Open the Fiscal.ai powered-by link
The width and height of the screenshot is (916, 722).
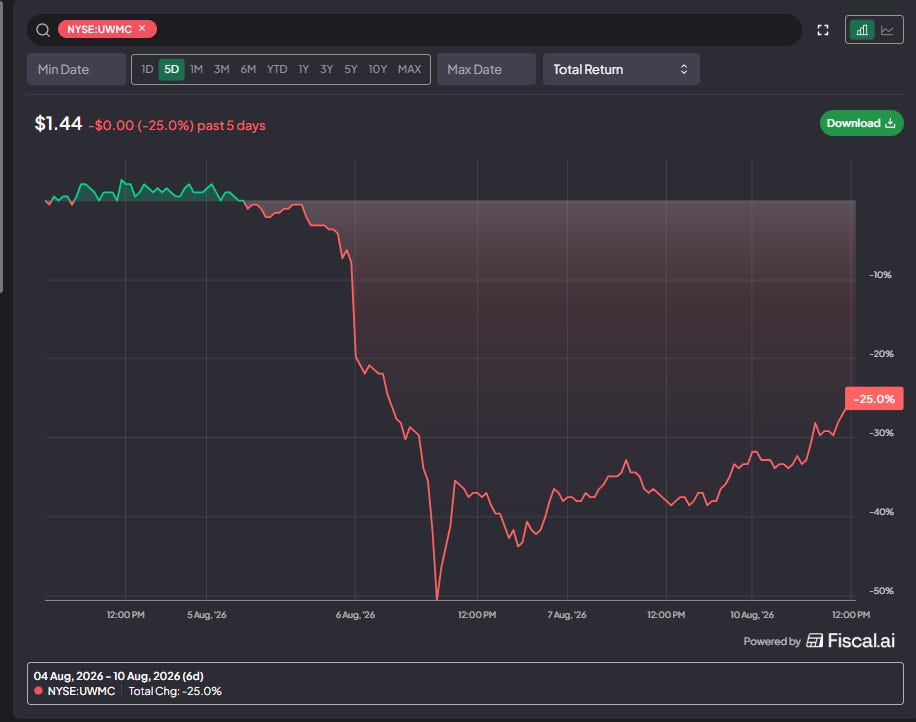click(x=819, y=641)
